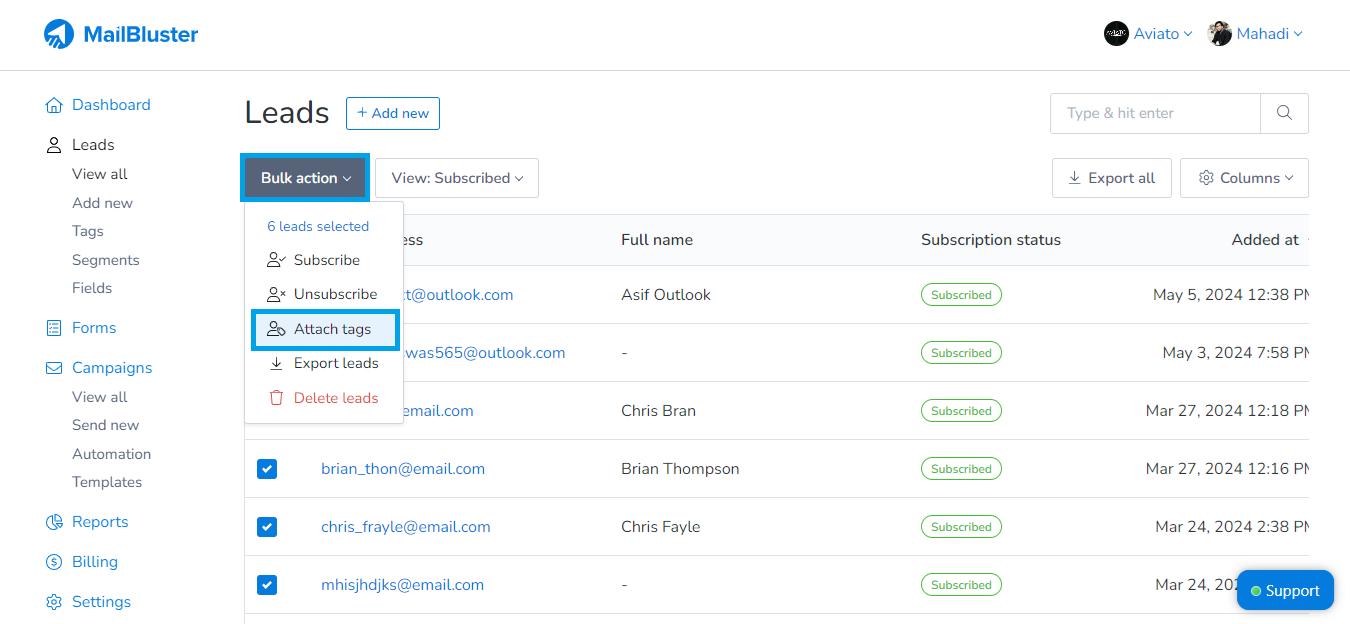The width and height of the screenshot is (1350, 624).
Task: Click the MailBluster logo icon
Action: 57,33
